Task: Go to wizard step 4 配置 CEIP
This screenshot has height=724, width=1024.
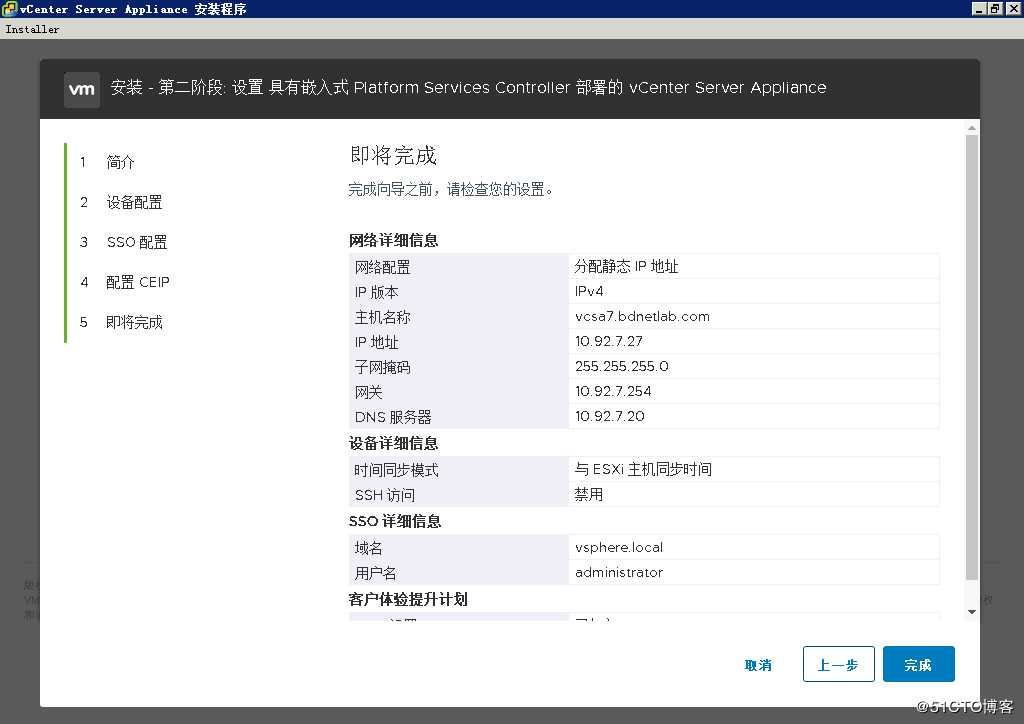Action: coord(137,282)
